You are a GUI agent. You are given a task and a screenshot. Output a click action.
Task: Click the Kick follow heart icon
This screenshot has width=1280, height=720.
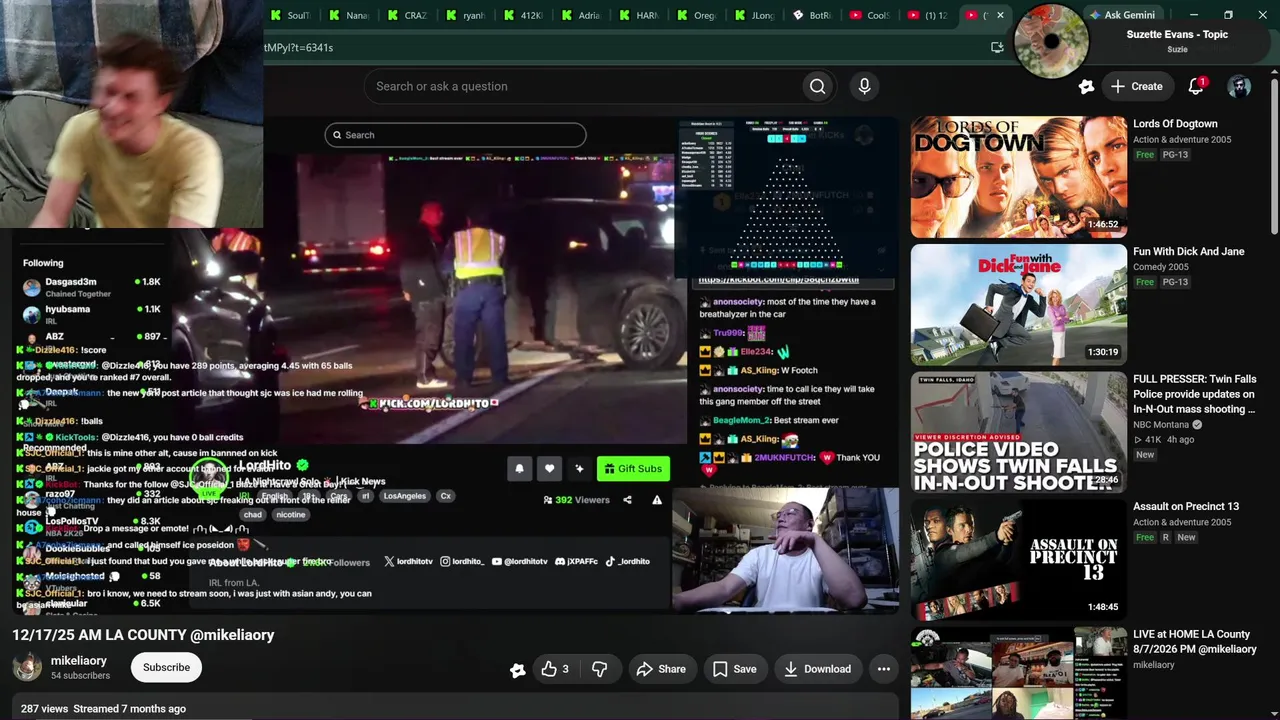point(549,468)
